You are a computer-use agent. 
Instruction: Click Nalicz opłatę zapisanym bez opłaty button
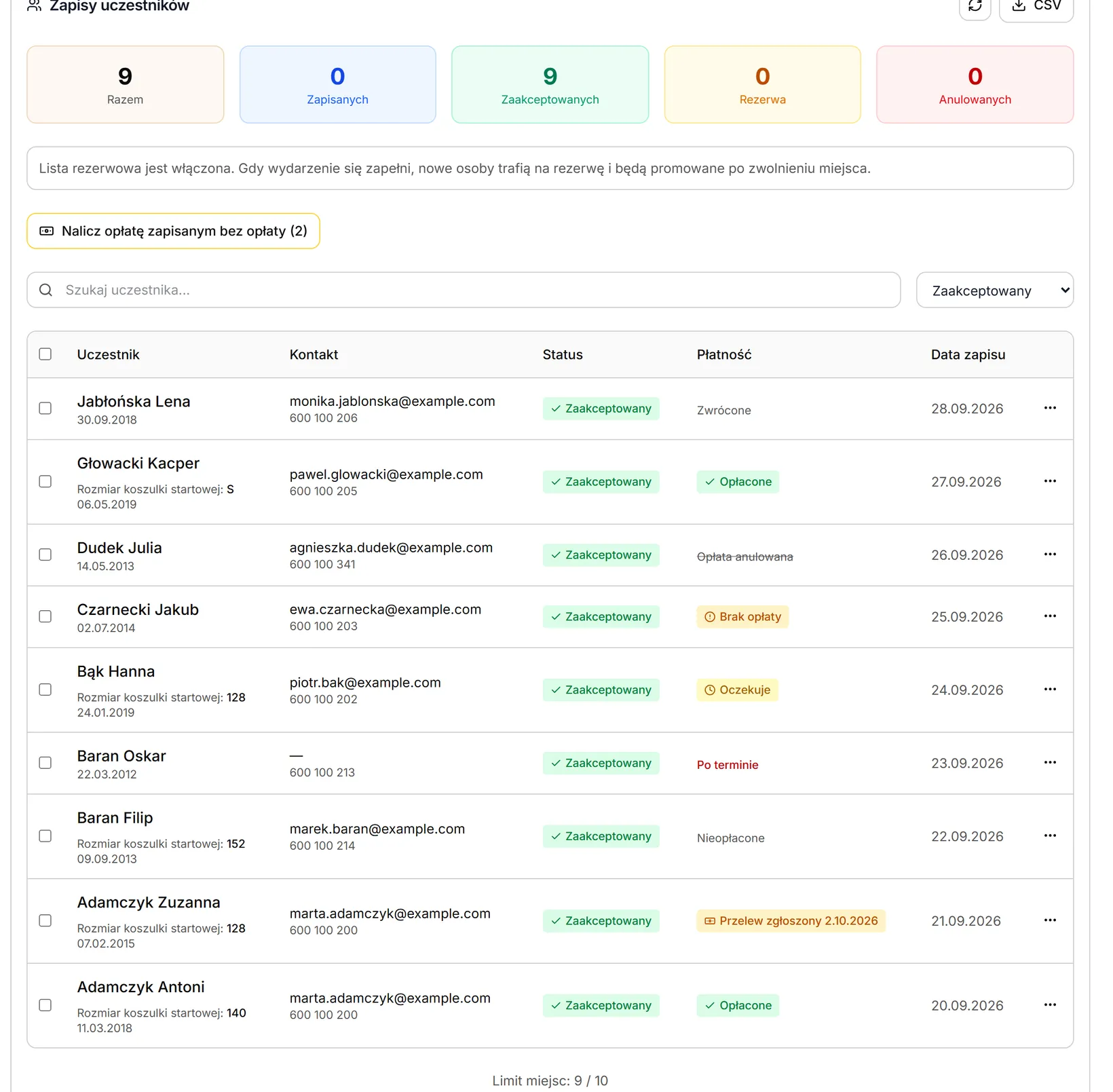point(173,231)
